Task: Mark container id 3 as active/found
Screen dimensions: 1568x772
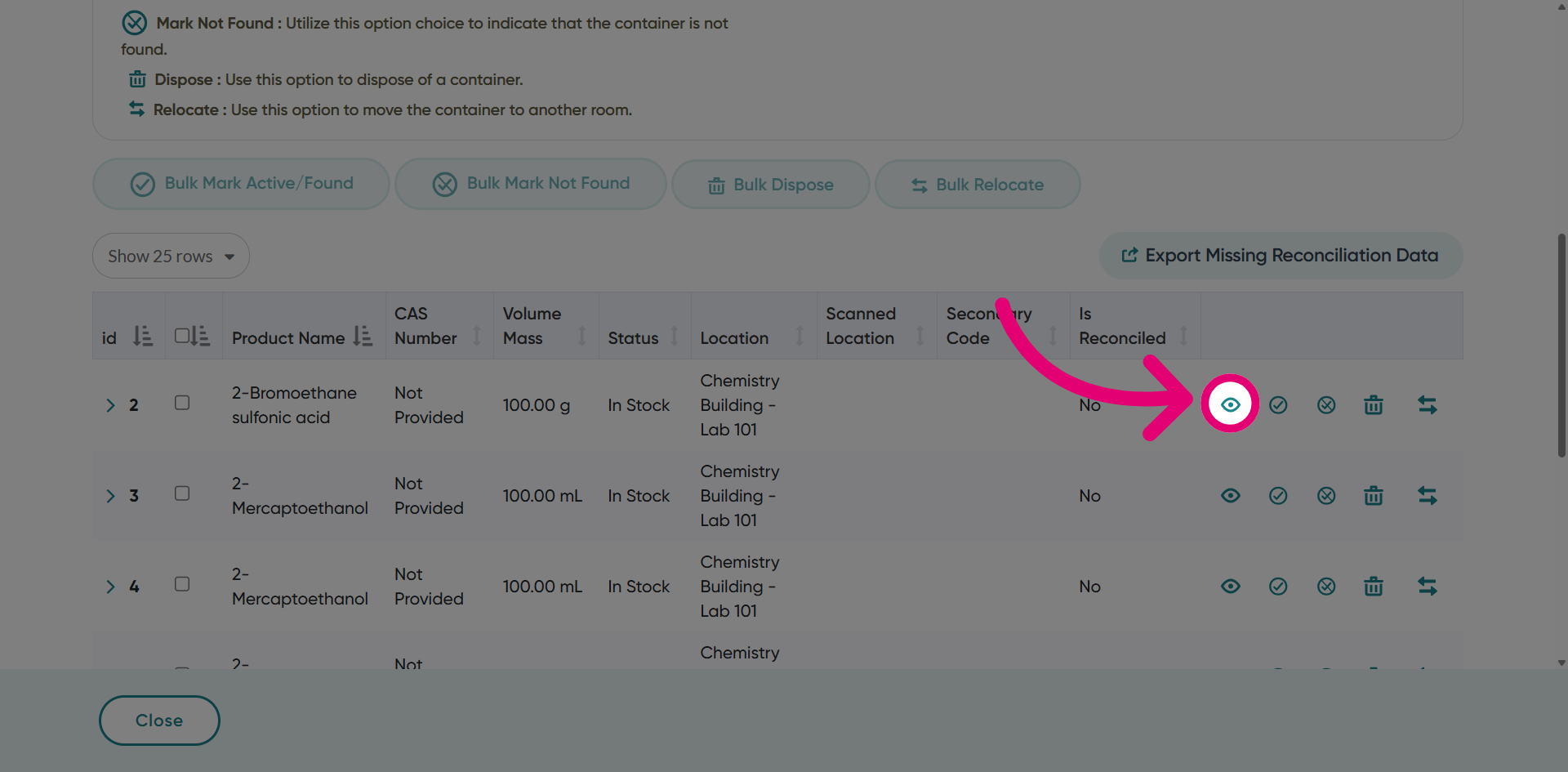Action: pos(1278,495)
